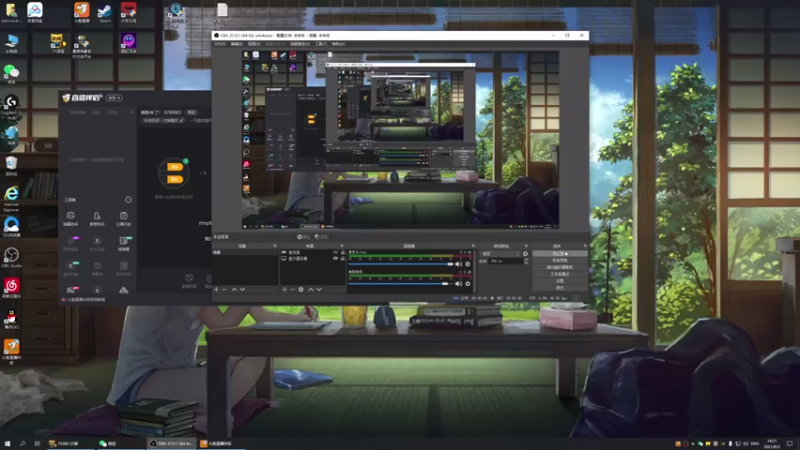This screenshot has width=800, height=450.
Task: Open the File menu in OBS
Action: [220, 44]
